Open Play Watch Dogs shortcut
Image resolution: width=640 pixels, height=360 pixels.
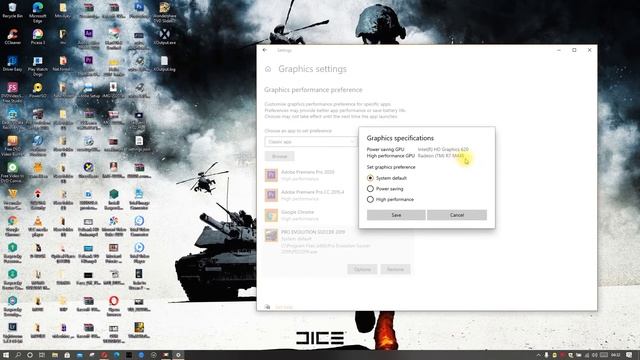(x=38, y=66)
